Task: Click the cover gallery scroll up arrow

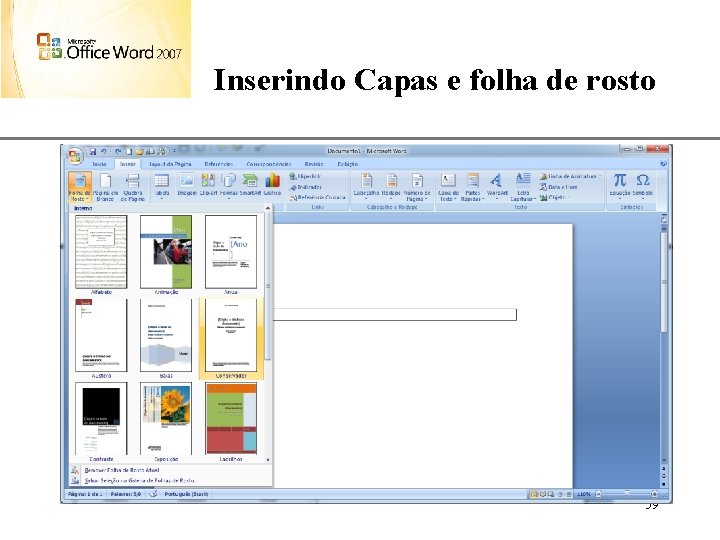Action: 268,208
